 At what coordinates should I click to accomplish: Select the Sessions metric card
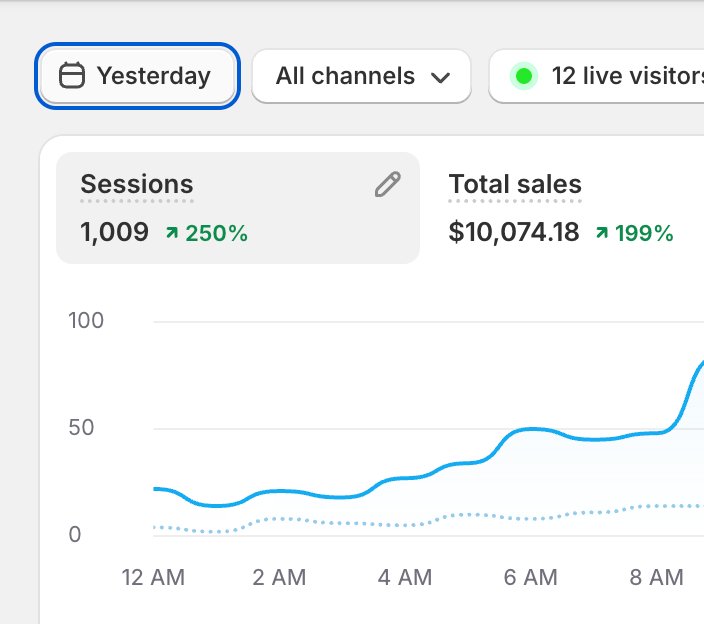coord(238,208)
